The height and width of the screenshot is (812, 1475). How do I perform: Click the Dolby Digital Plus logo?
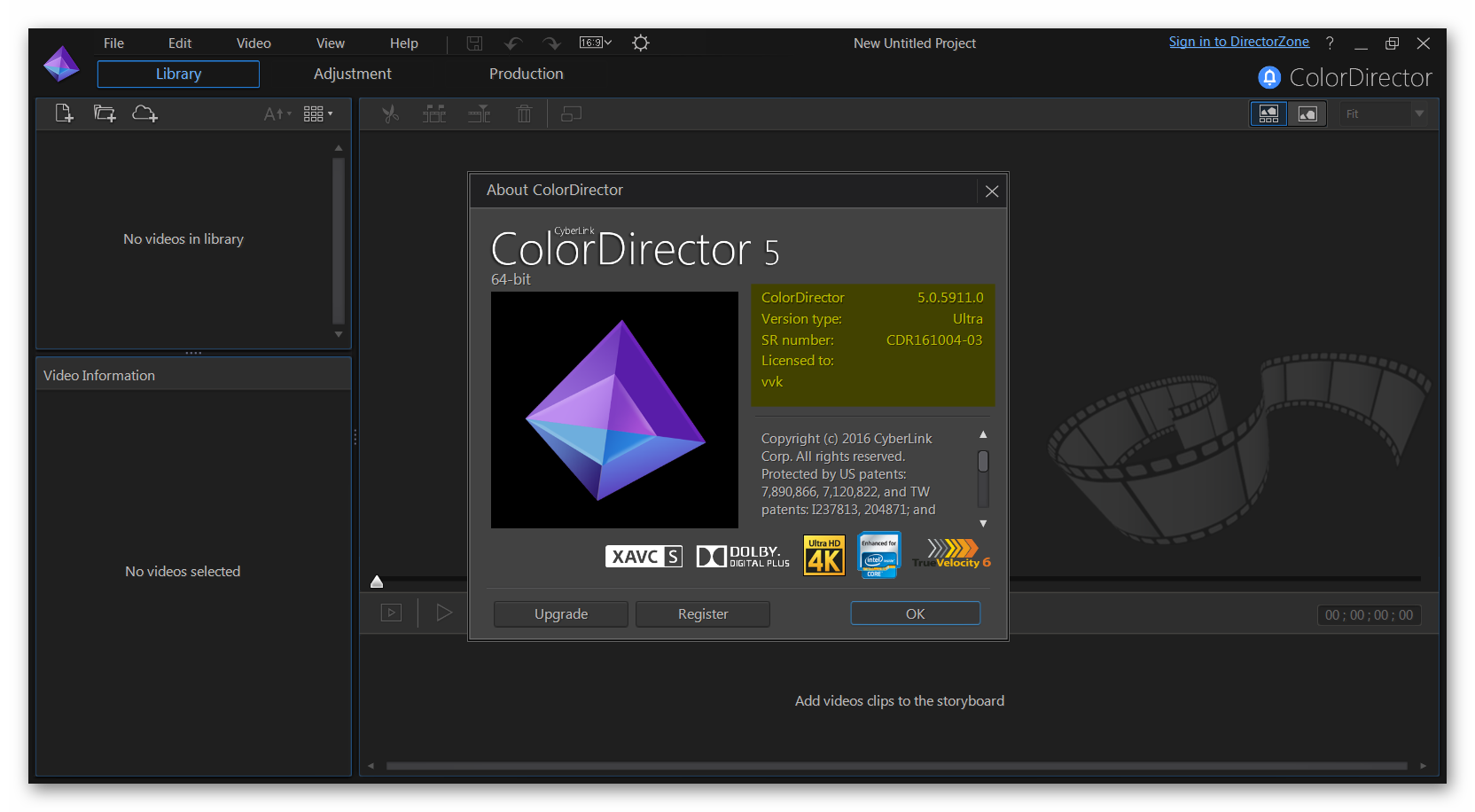point(743,557)
